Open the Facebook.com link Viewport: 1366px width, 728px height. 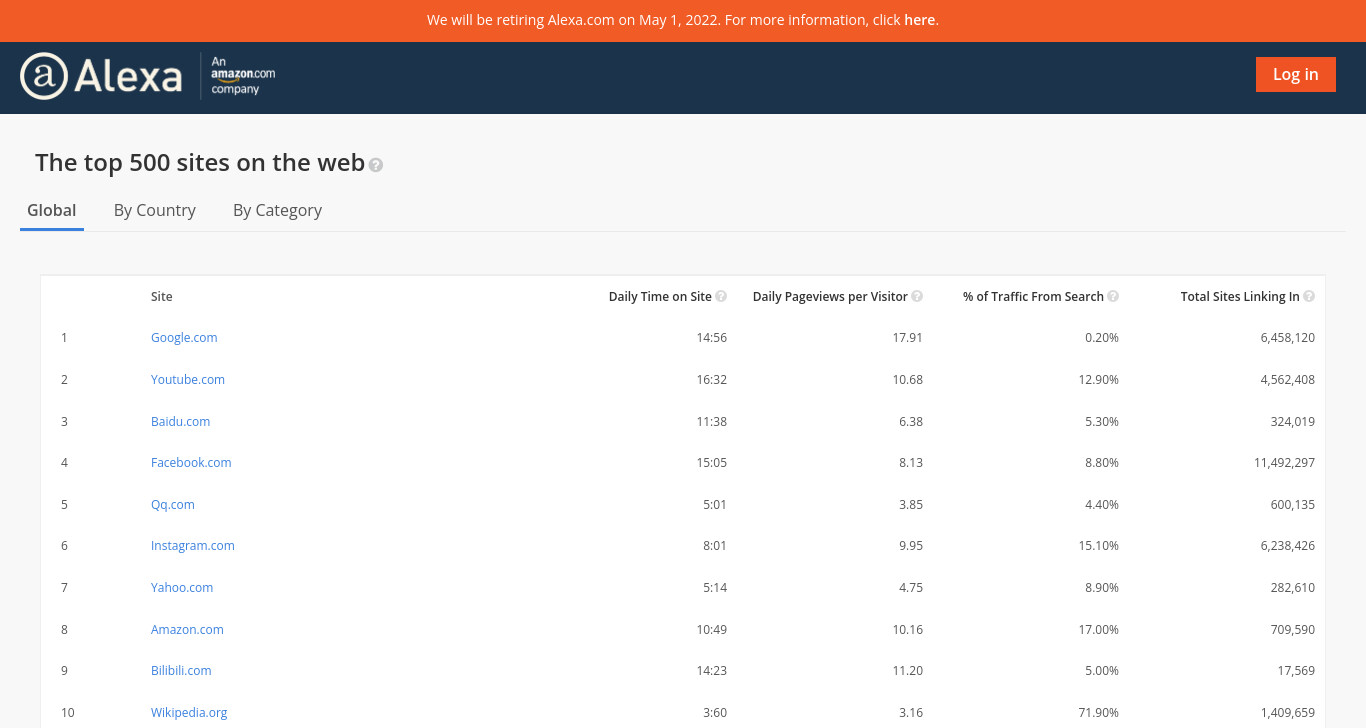(x=191, y=463)
